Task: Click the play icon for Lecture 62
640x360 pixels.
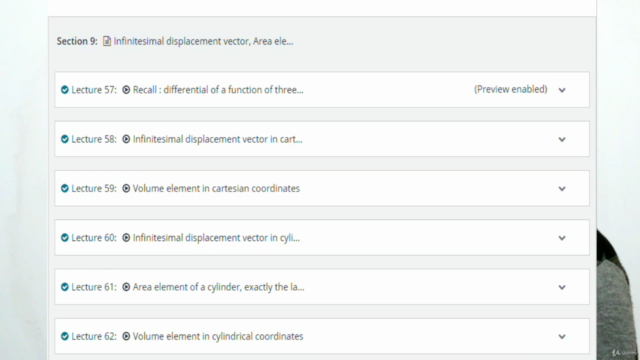Action: [x=126, y=336]
